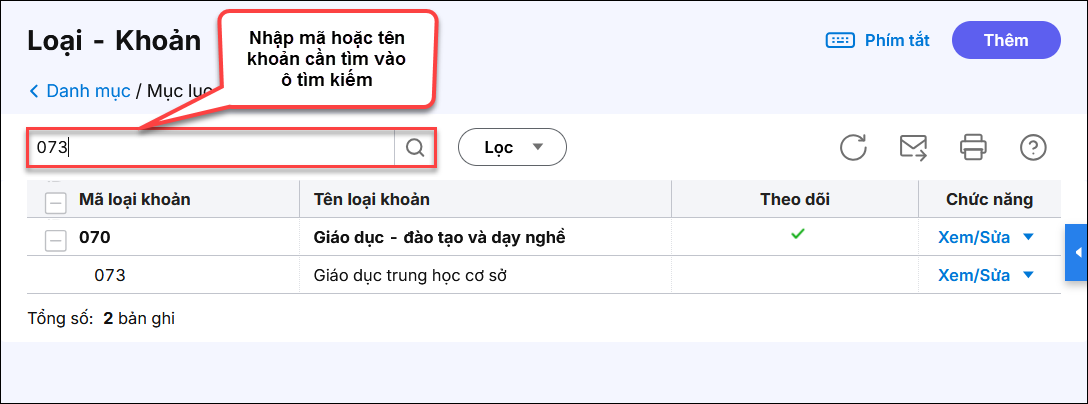Screen dimensions: 1088x404
Task: Click the print icon
Action: coord(973,148)
